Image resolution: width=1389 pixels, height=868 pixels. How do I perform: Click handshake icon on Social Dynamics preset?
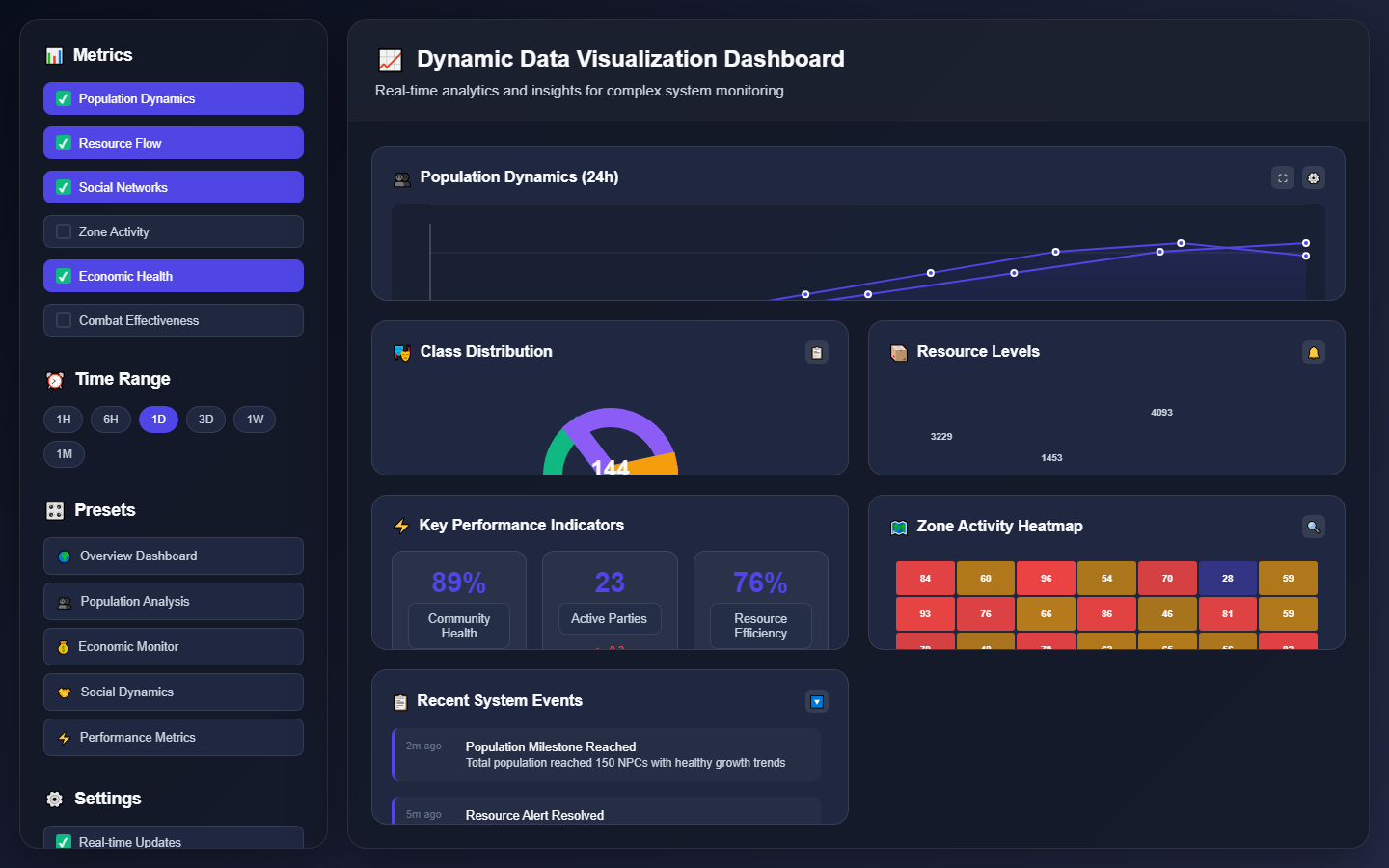pos(65,692)
